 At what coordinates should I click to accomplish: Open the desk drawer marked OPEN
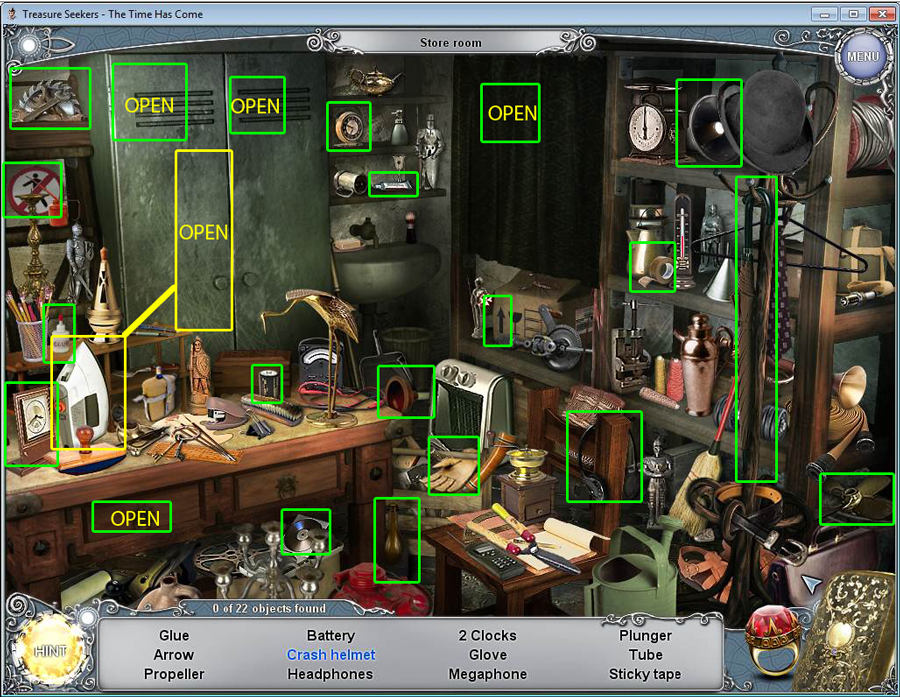pos(132,517)
